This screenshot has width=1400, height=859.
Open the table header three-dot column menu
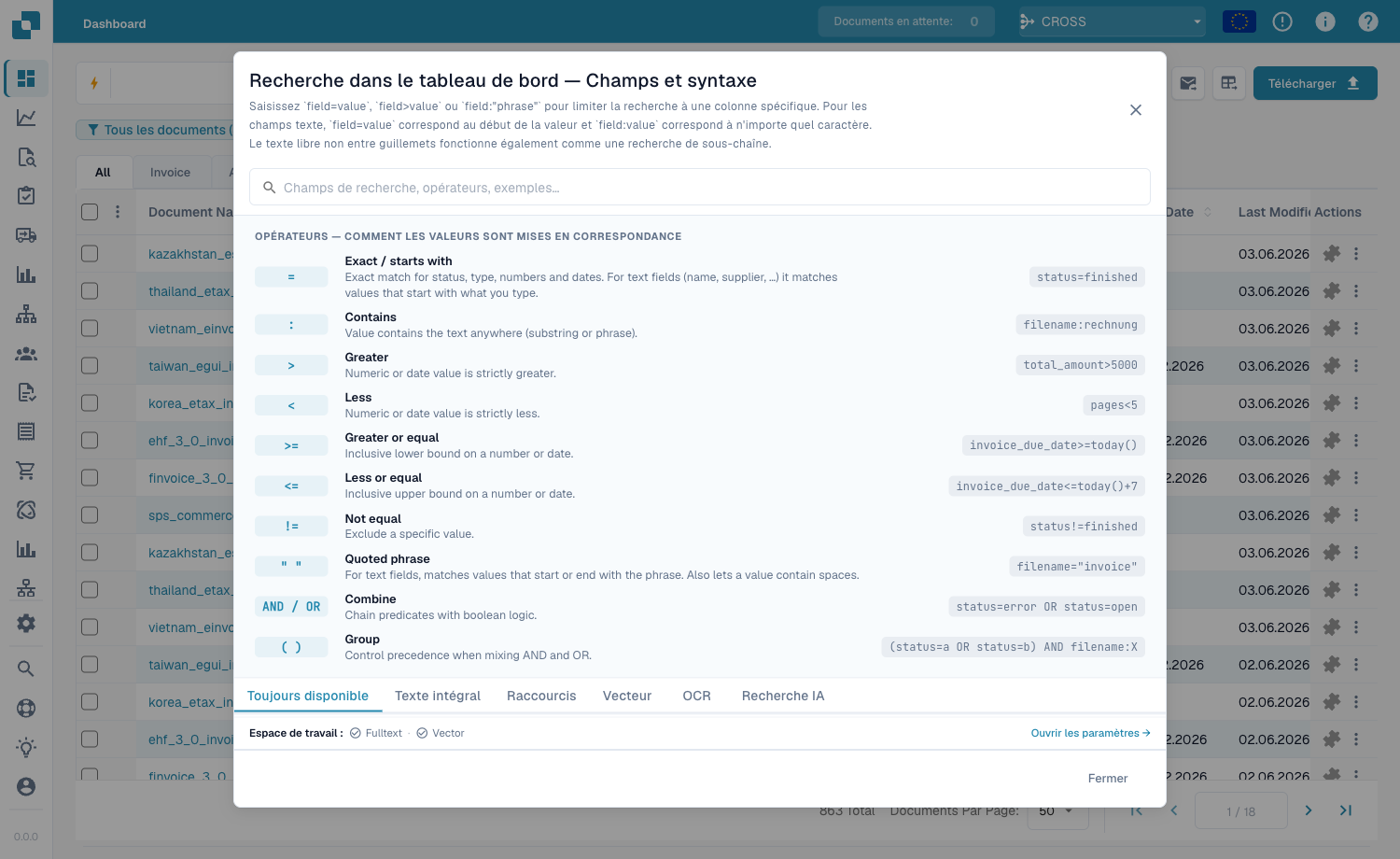click(118, 212)
